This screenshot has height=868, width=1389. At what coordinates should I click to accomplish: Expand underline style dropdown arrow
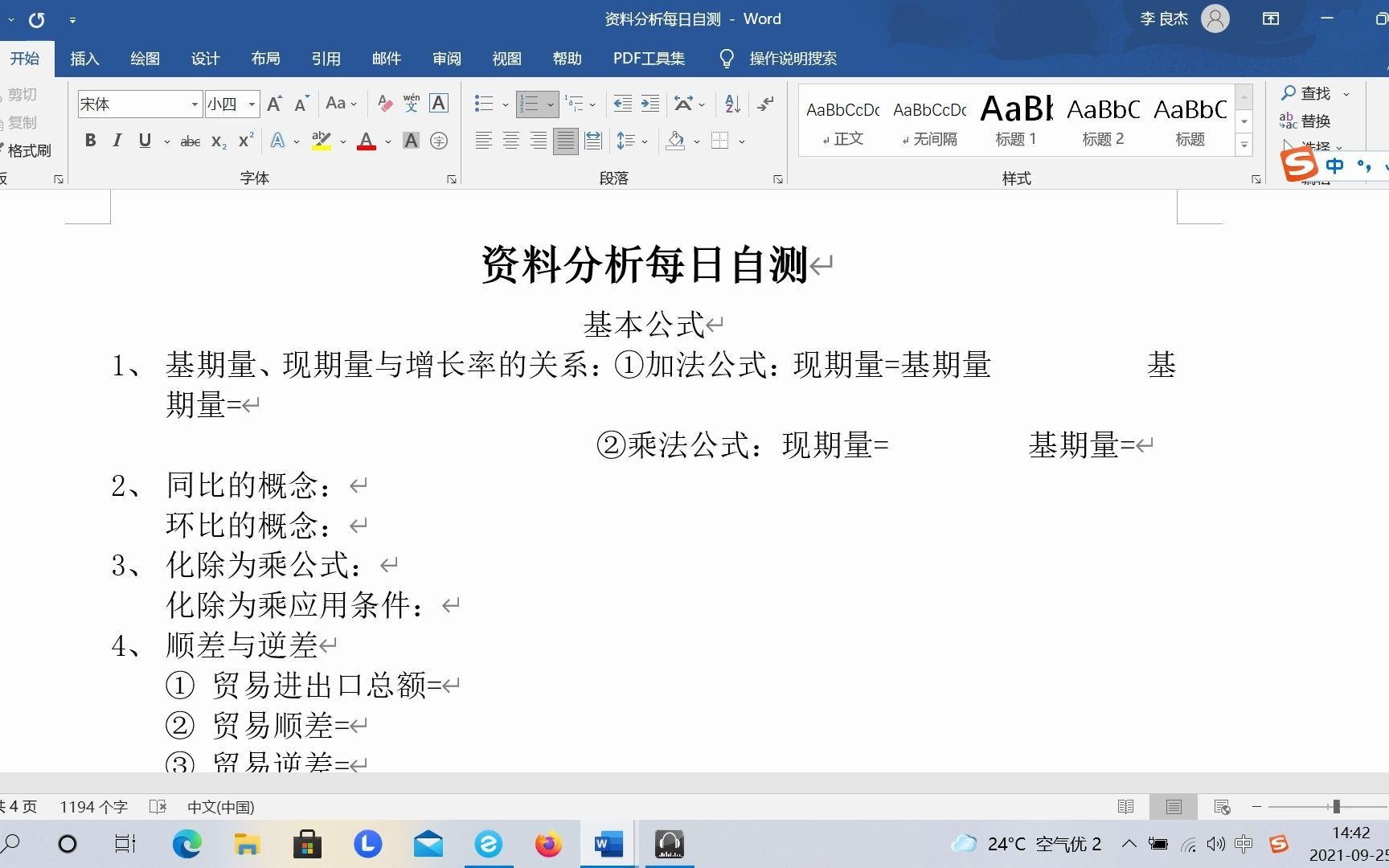[166, 142]
